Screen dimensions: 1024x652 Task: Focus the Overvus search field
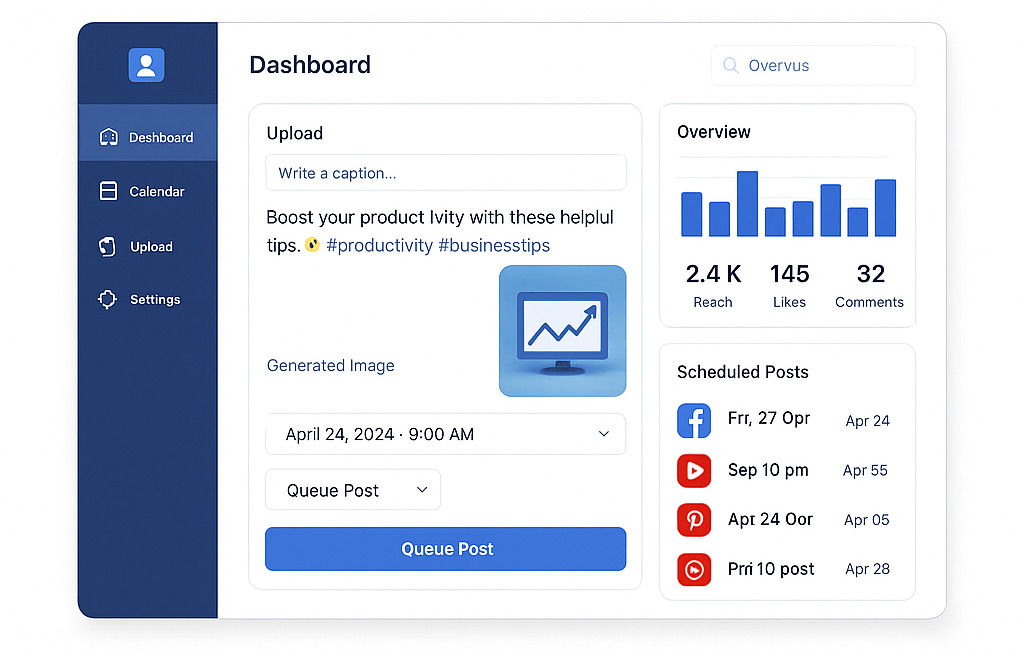pyautogui.click(x=813, y=65)
